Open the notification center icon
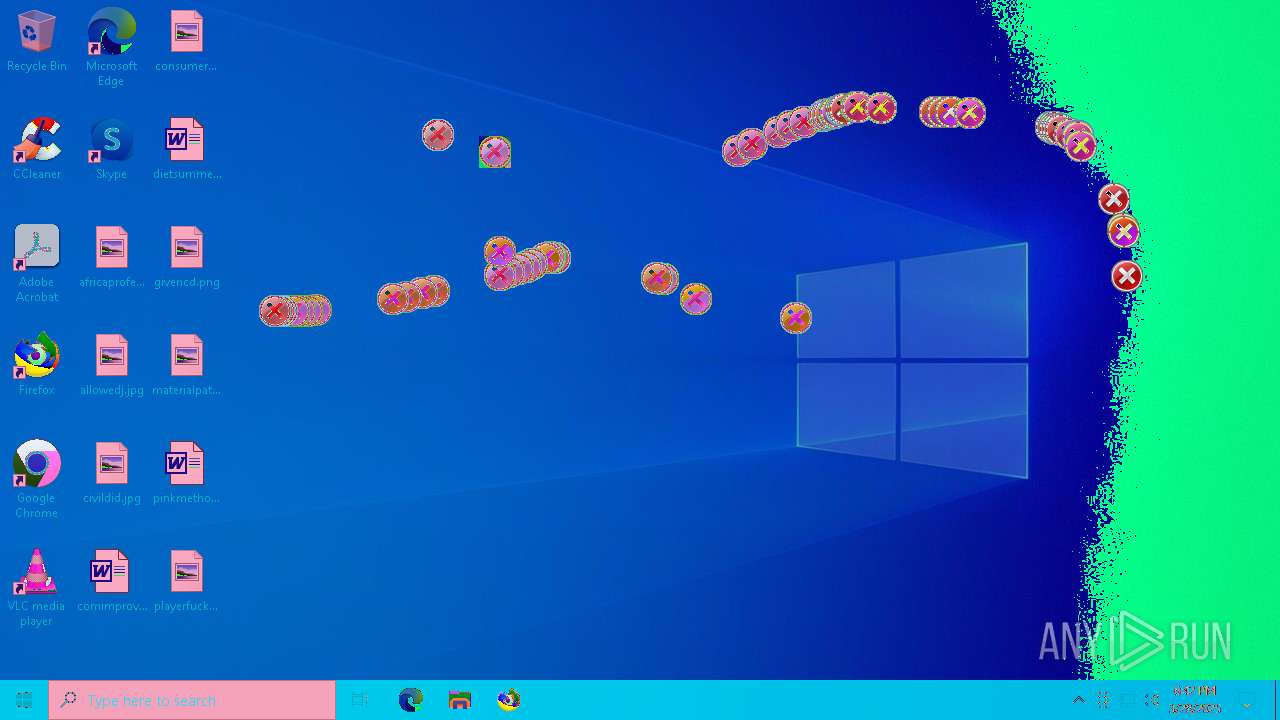 [x=1247, y=700]
